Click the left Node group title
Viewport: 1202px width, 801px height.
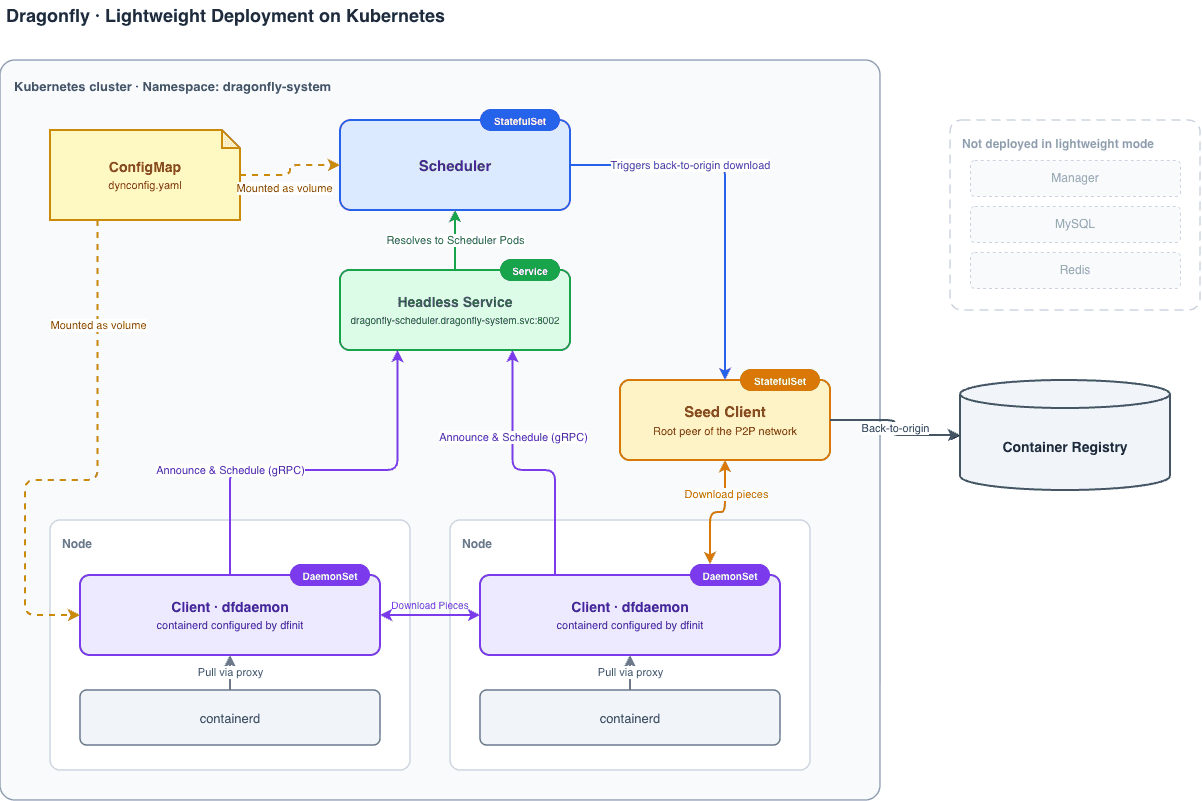[77, 543]
